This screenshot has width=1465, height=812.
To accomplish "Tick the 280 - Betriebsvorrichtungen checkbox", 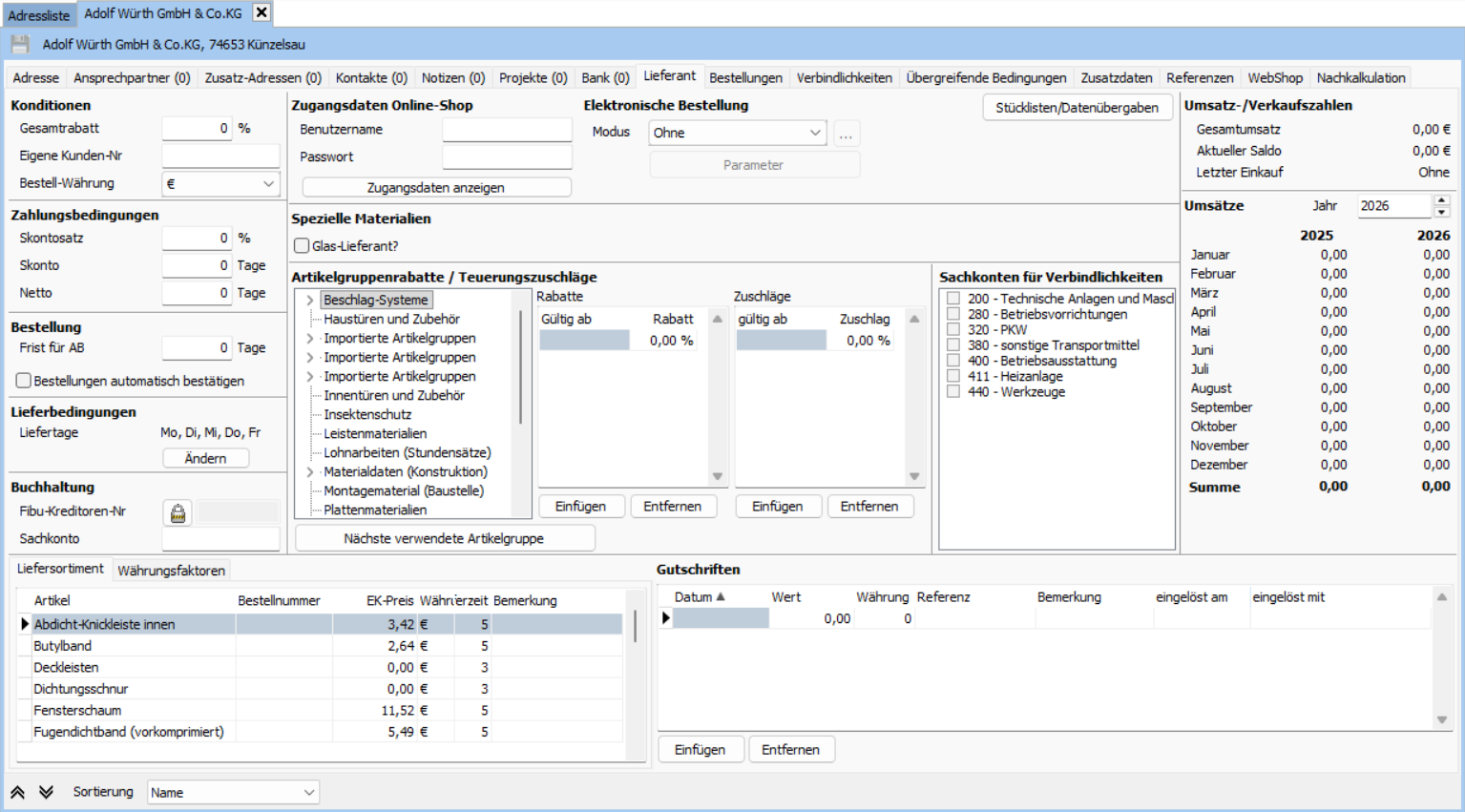I will pos(953,314).
